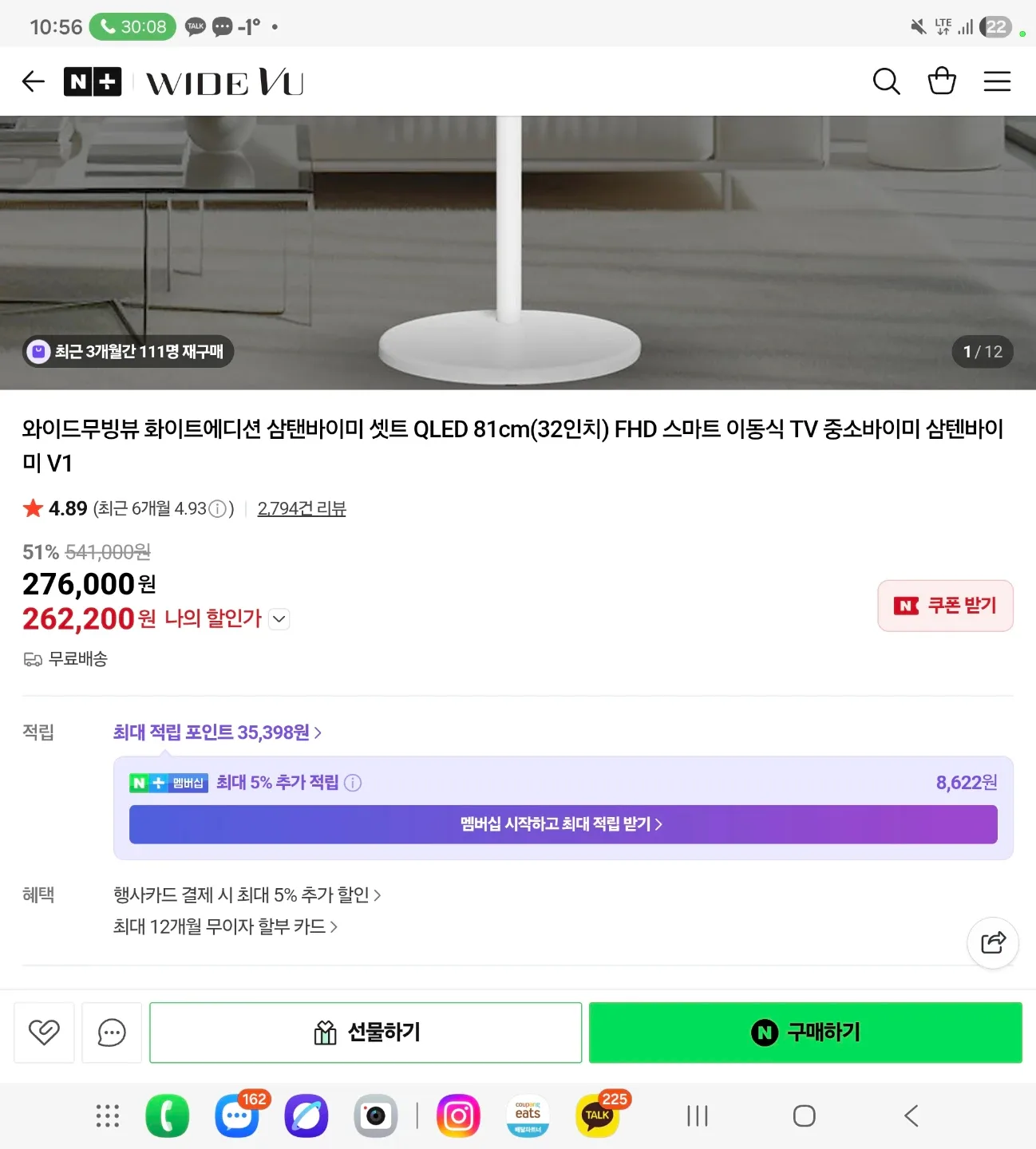Expand 최대 적립 포인트 35,398원
1036x1149 pixels.
pyautogui.click(x=217, y=732)
